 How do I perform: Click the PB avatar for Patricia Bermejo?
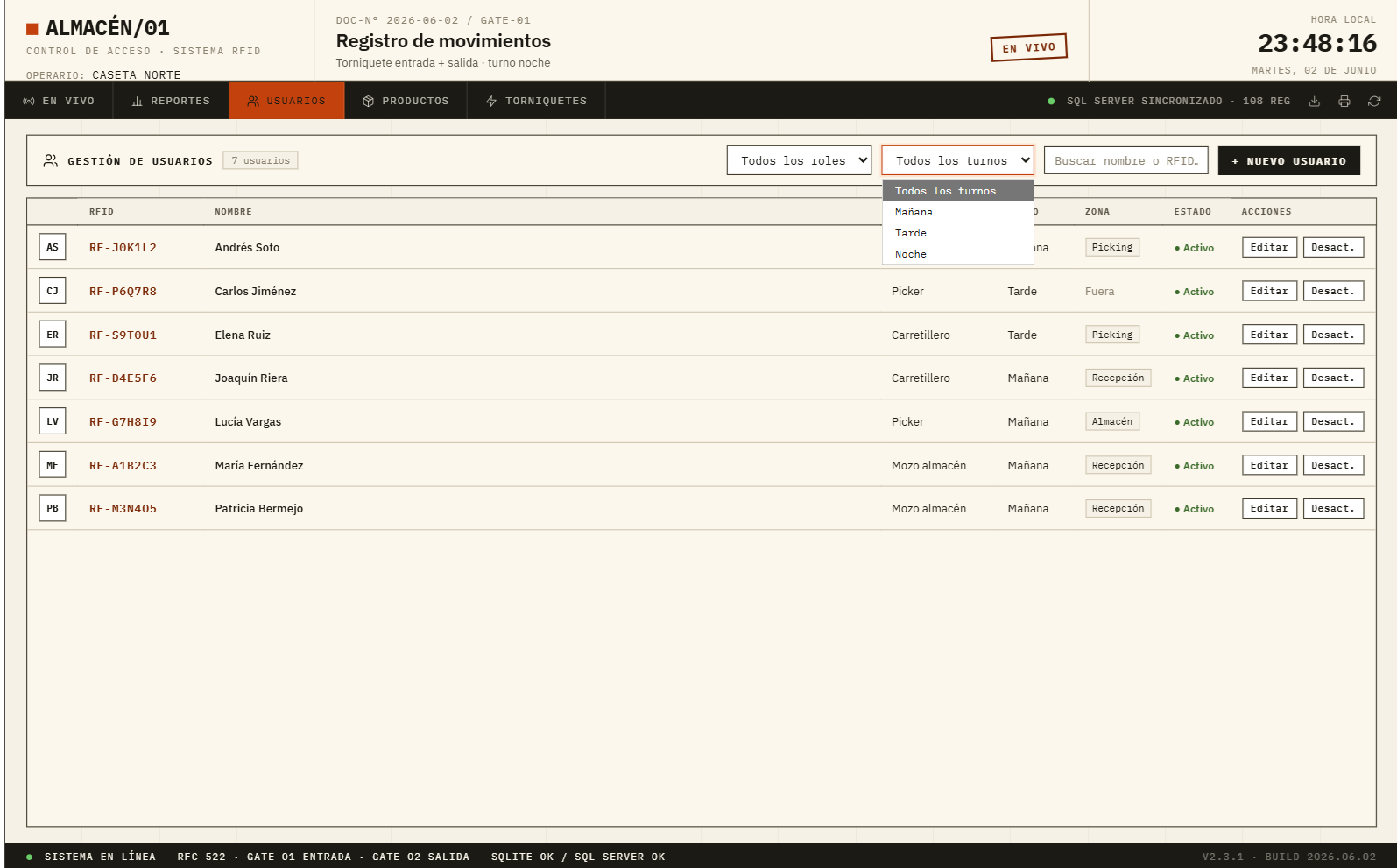point(53,508)
